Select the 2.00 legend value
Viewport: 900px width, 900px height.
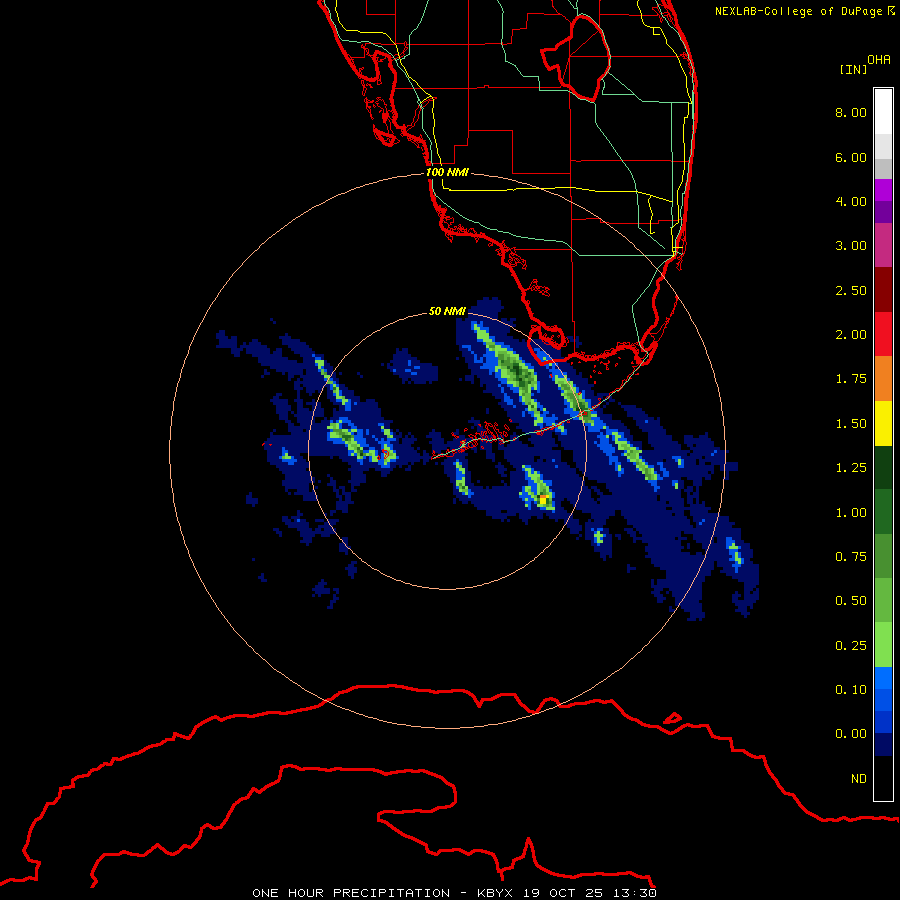click(x=851, y=335)
